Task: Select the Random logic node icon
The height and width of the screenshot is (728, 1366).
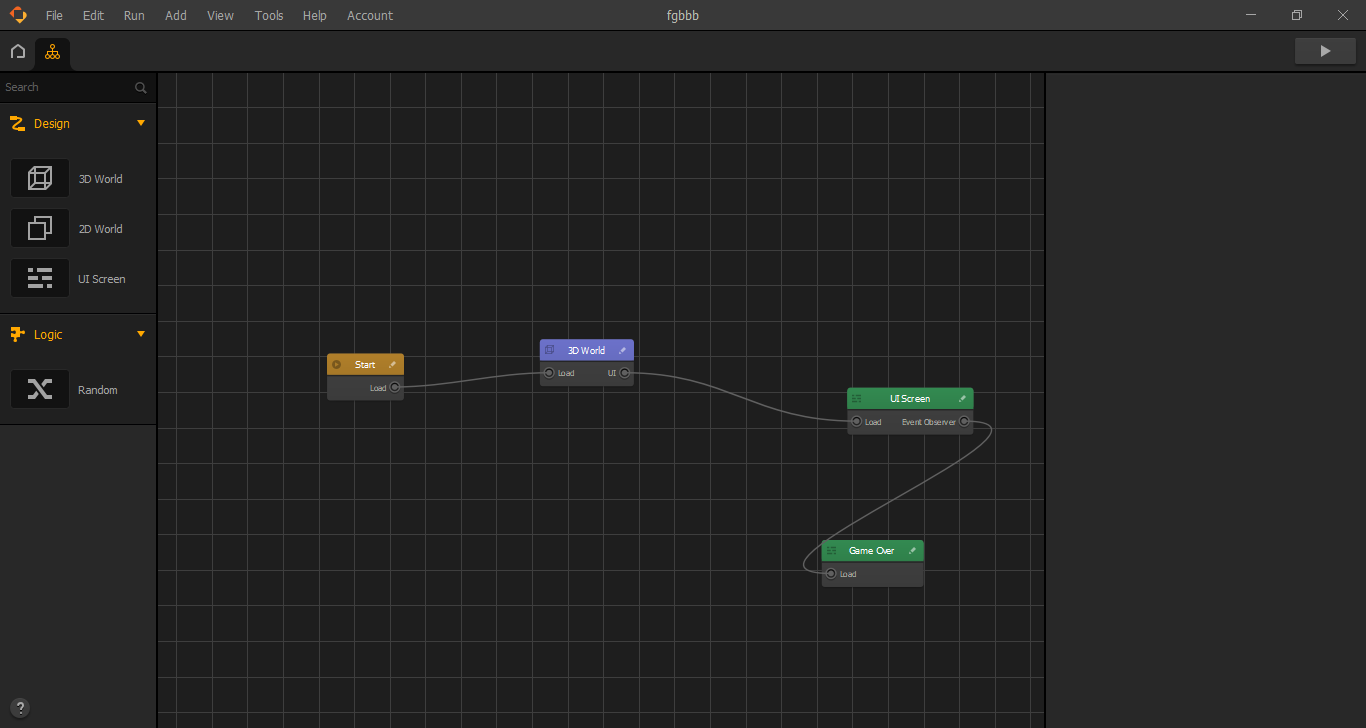Action: coord(40,389)
